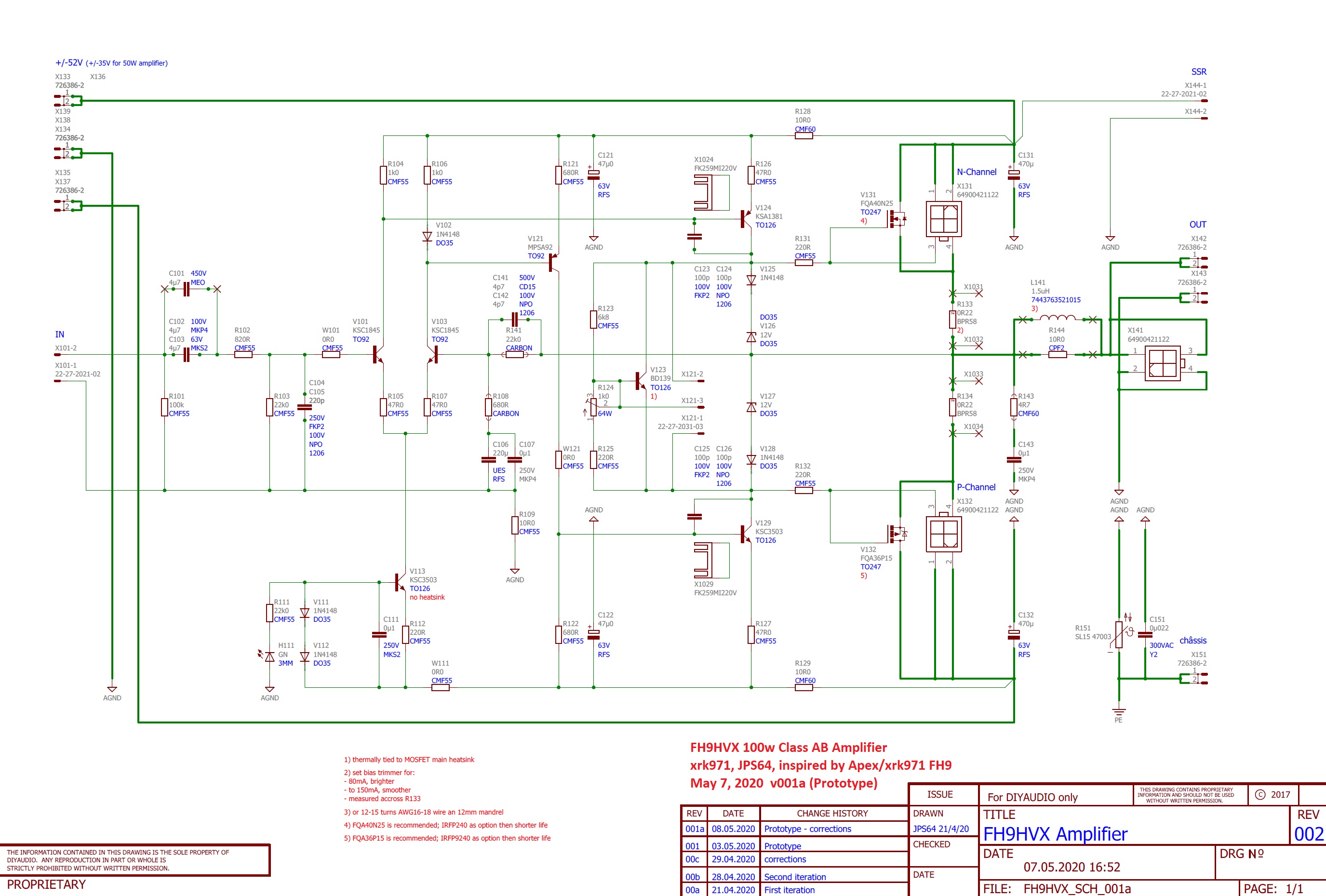Click the 'PROPRIETARY' label
Screen dimensions: 1326x896
tap(46, 884)
